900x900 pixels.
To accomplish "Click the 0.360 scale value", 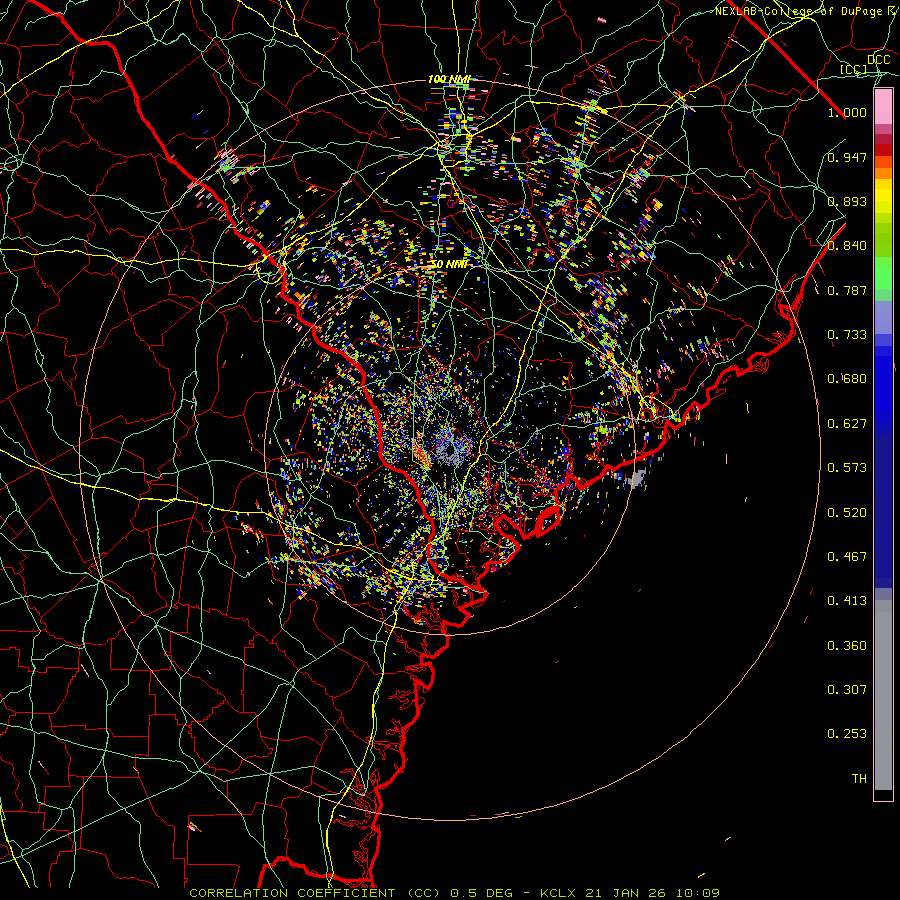I will click(x=847, y=646).
